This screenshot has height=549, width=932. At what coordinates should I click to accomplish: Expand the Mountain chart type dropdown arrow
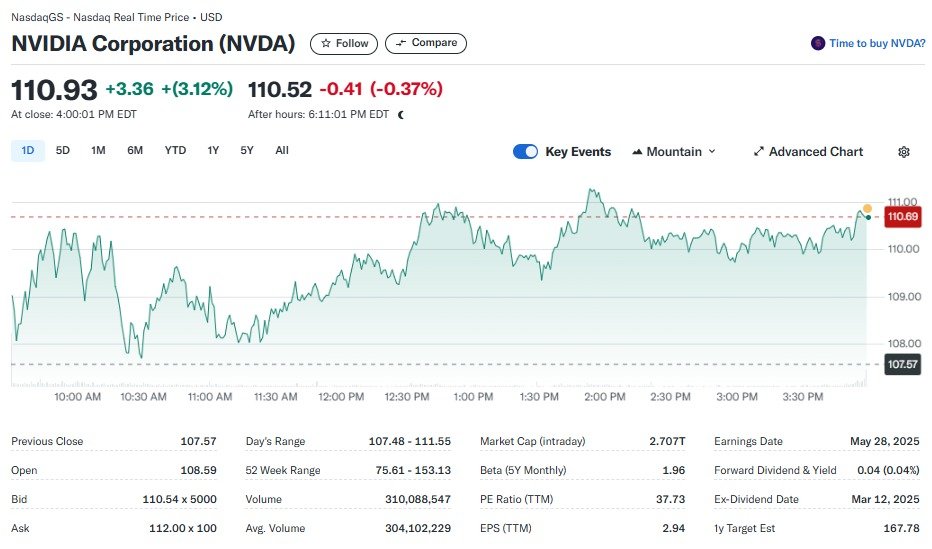[712, 152]
